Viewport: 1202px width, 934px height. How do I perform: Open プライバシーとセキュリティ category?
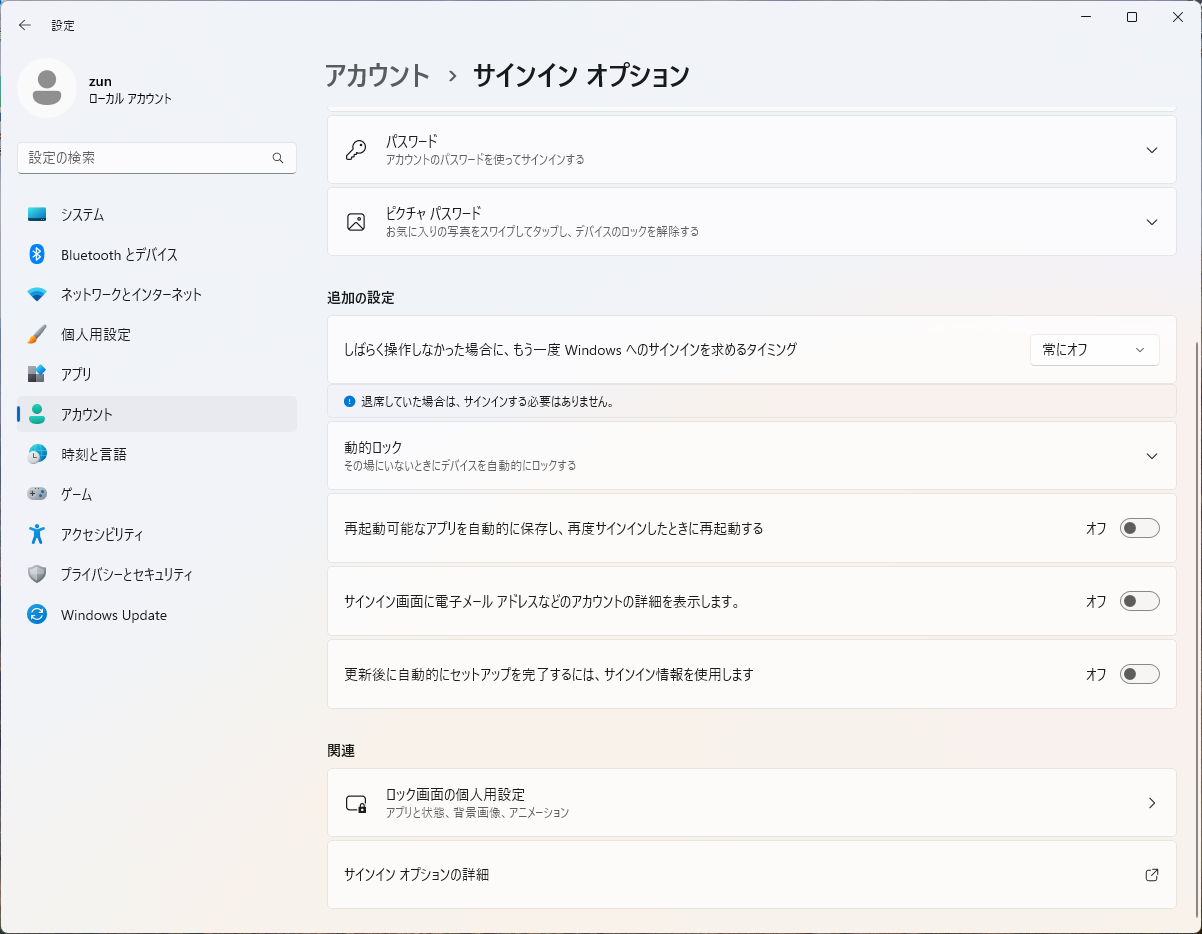click(157, 574)
